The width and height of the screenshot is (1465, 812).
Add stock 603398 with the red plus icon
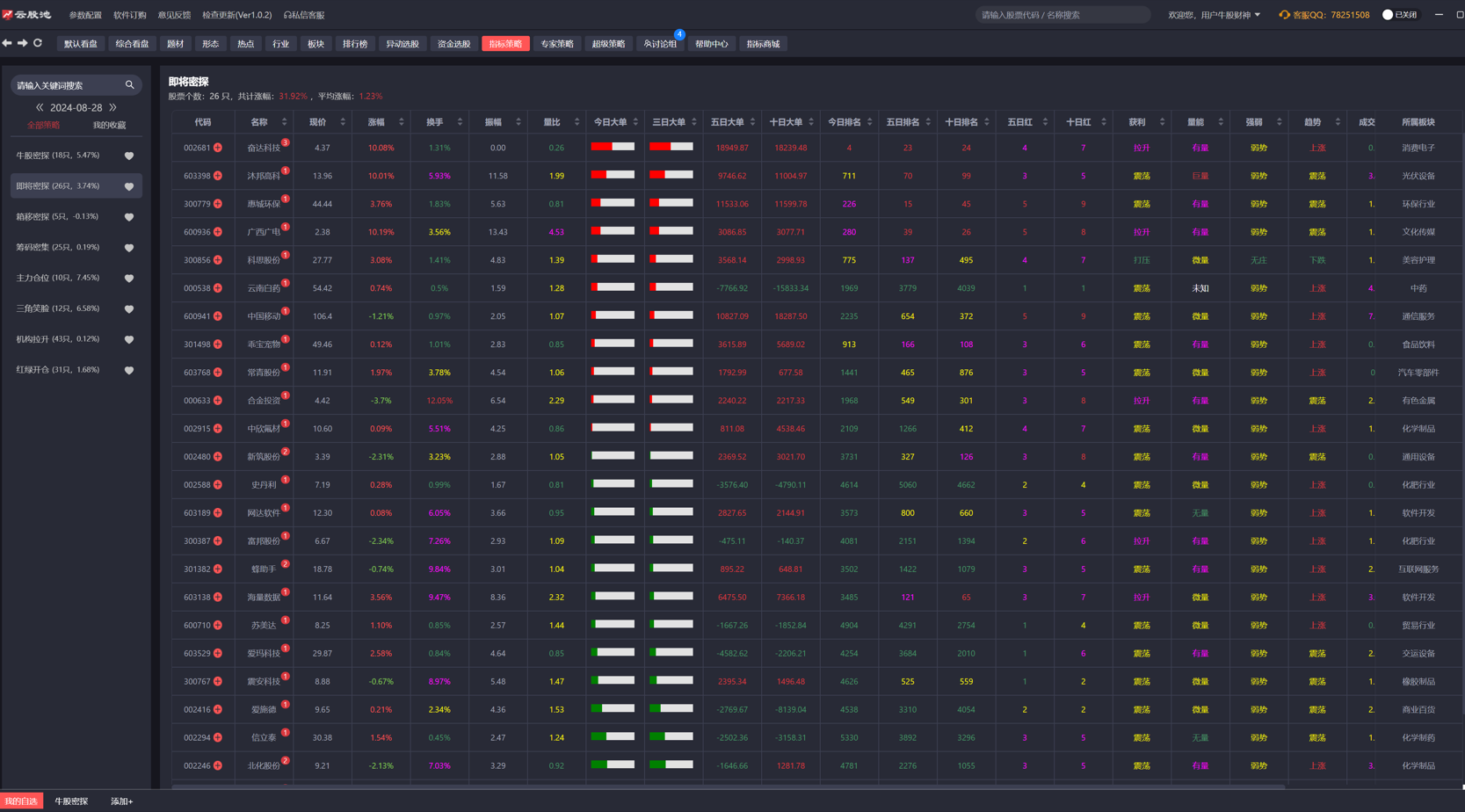coord(218,176)
